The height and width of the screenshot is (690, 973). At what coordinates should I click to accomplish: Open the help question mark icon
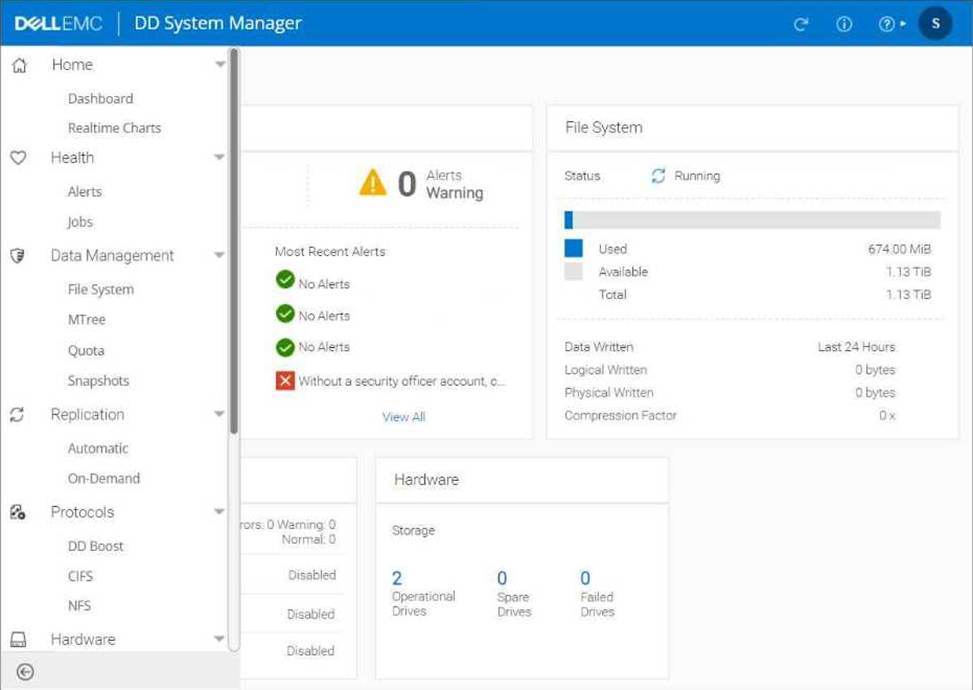pyautogui.click(x=887, y=24)
